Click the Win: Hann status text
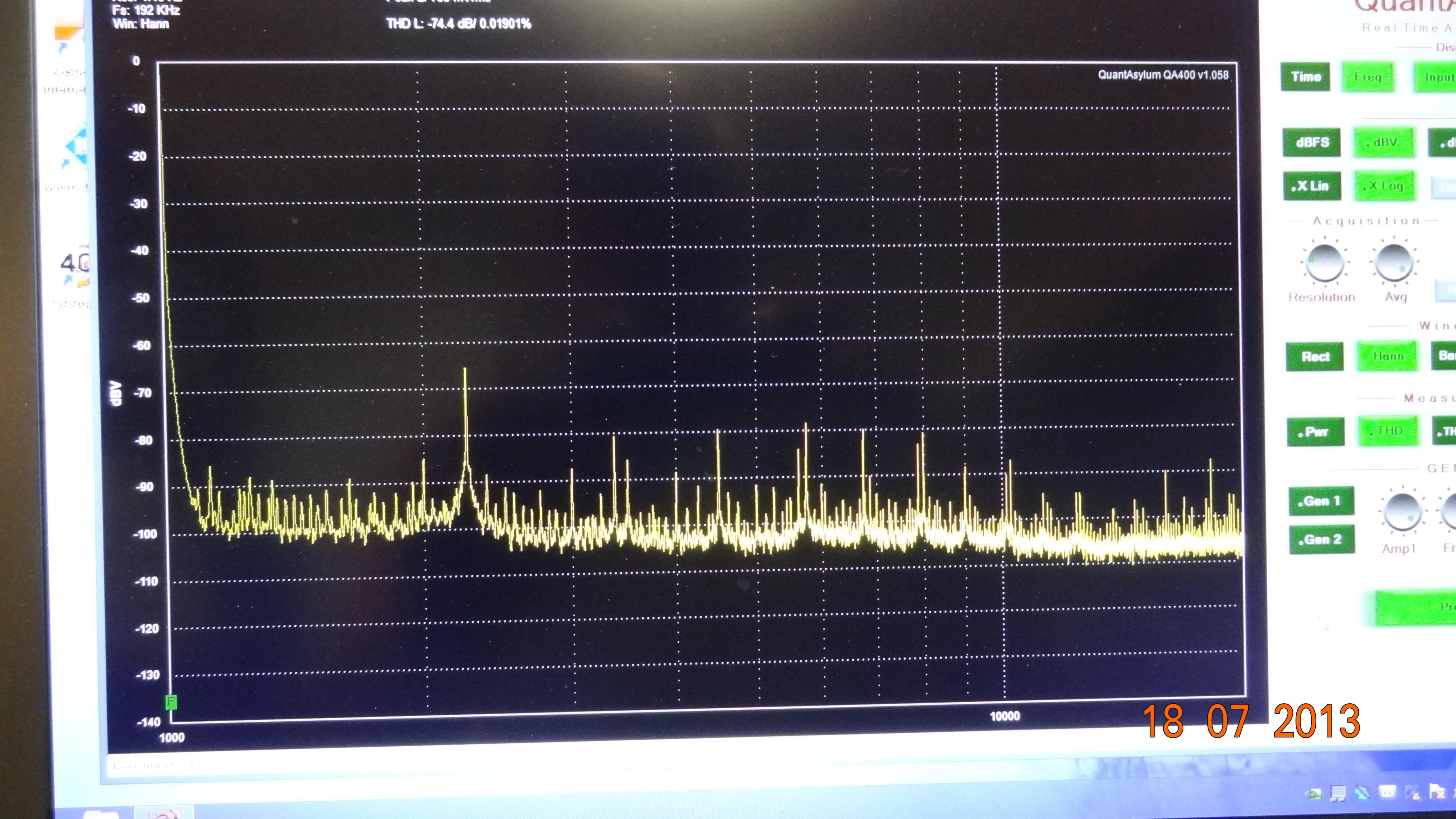 [x=141, y=24]
